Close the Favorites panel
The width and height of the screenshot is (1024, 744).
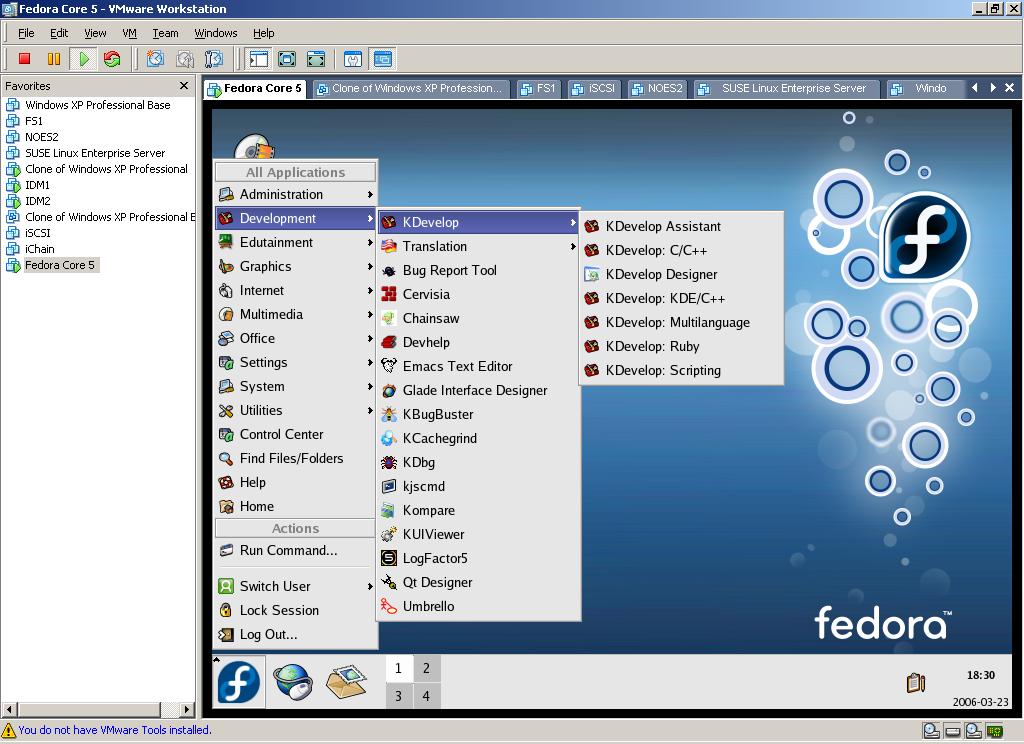coord(184,86)
